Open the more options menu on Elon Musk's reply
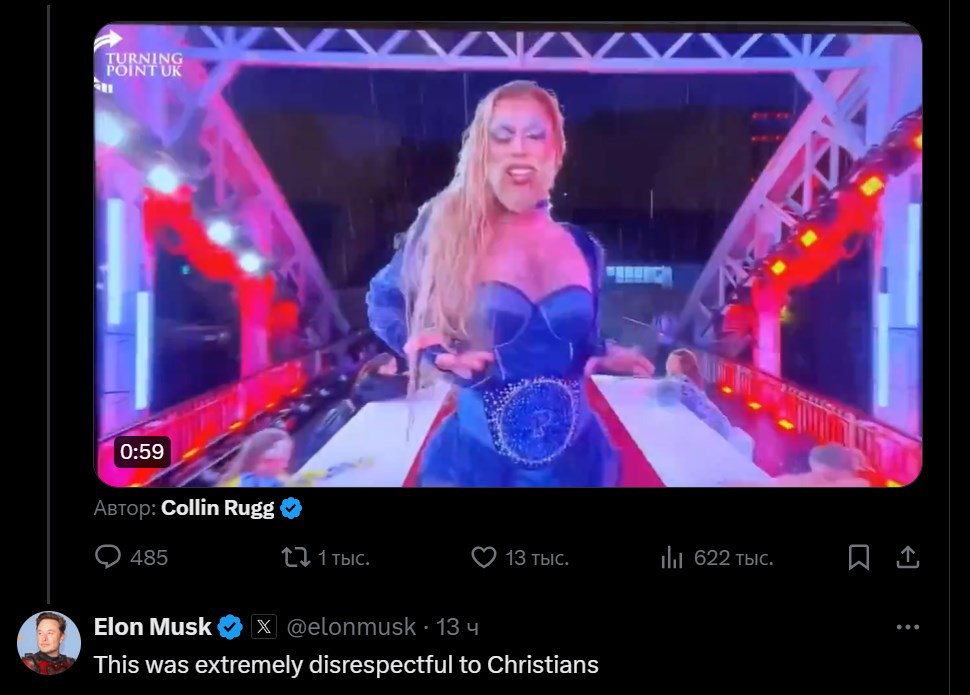970x695 pixels. tap(907, 627)
